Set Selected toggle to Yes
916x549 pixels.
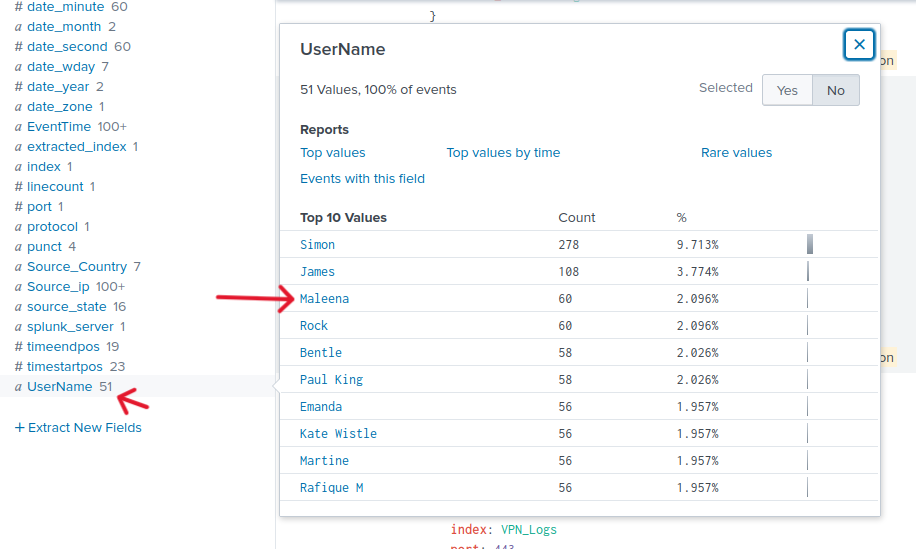pos(787,90)
